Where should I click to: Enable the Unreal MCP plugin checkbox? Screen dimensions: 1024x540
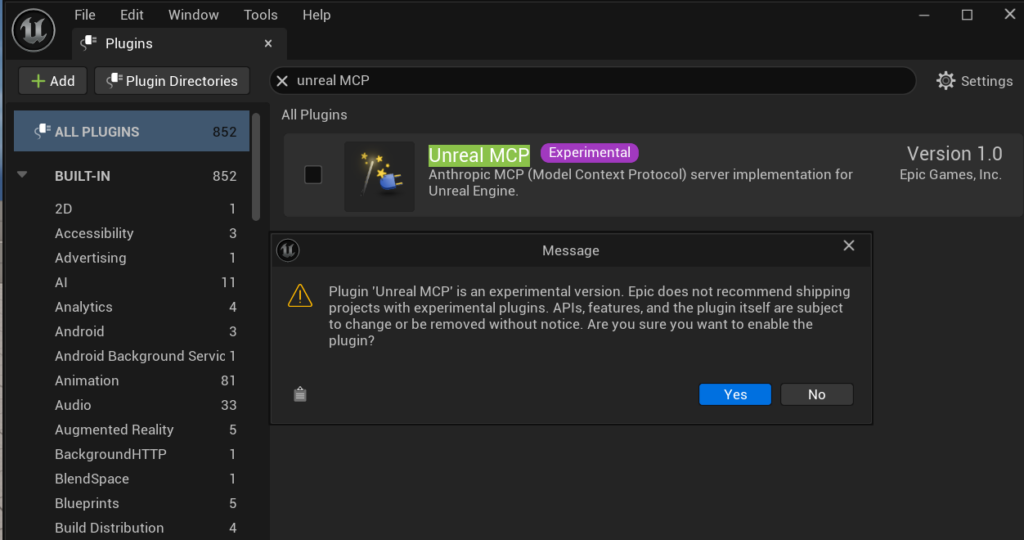tap(313, 174)
